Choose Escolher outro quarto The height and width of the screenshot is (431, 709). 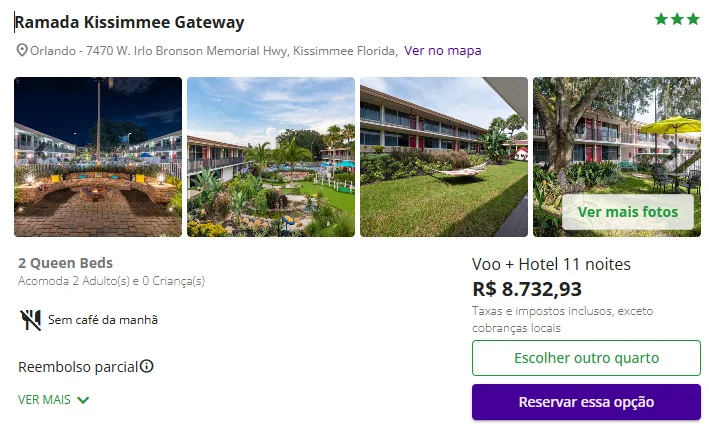coord(586,357)
